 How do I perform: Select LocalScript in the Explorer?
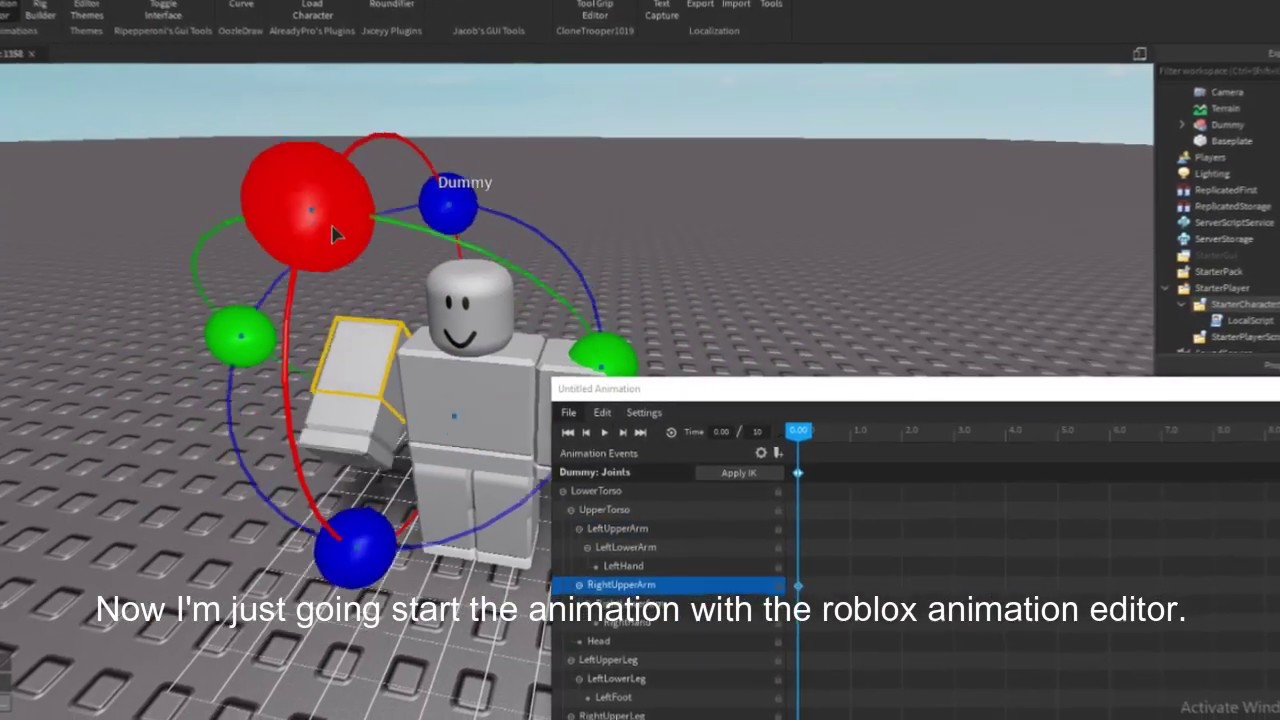point(1250,321)
